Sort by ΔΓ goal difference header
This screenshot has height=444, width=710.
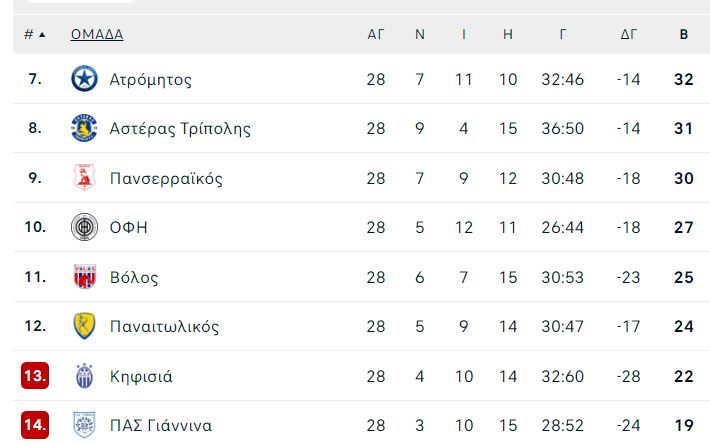[x=628, y=34]
